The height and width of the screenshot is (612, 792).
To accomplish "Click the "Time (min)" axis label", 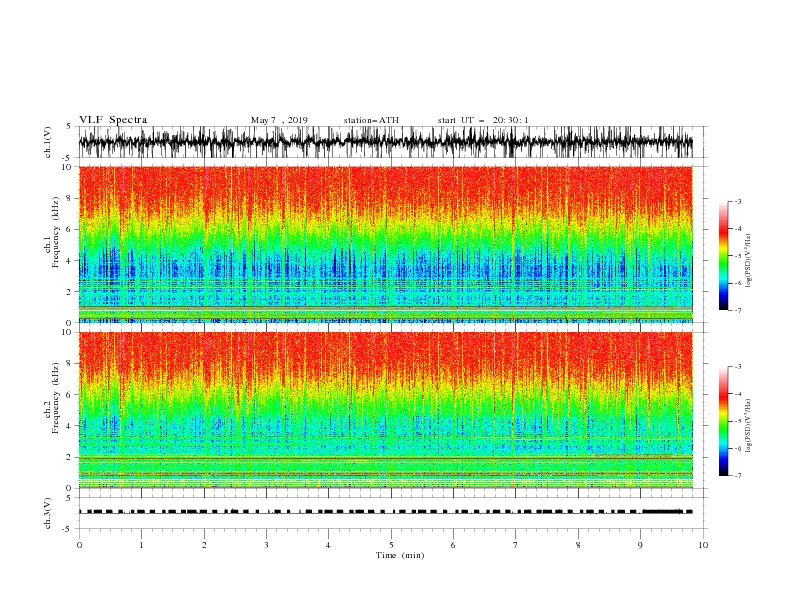I will pyautogui.click(x=400, y=555).
